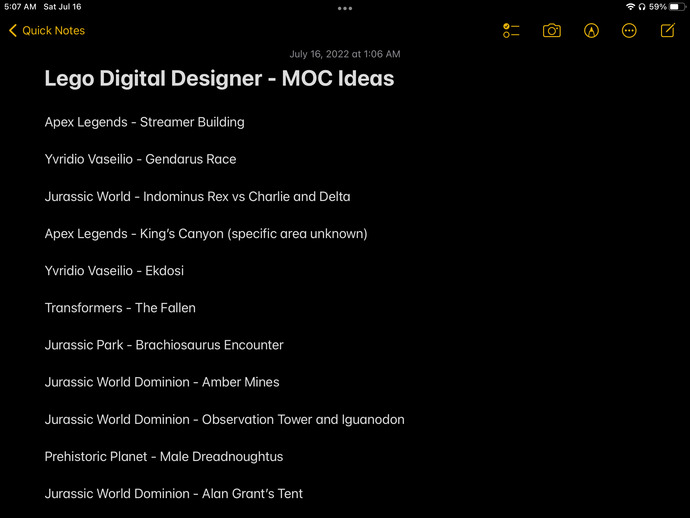Screen dimensions: 690x518
Task: Tap the multitasking three-dots control
Action: coord(345,8)
